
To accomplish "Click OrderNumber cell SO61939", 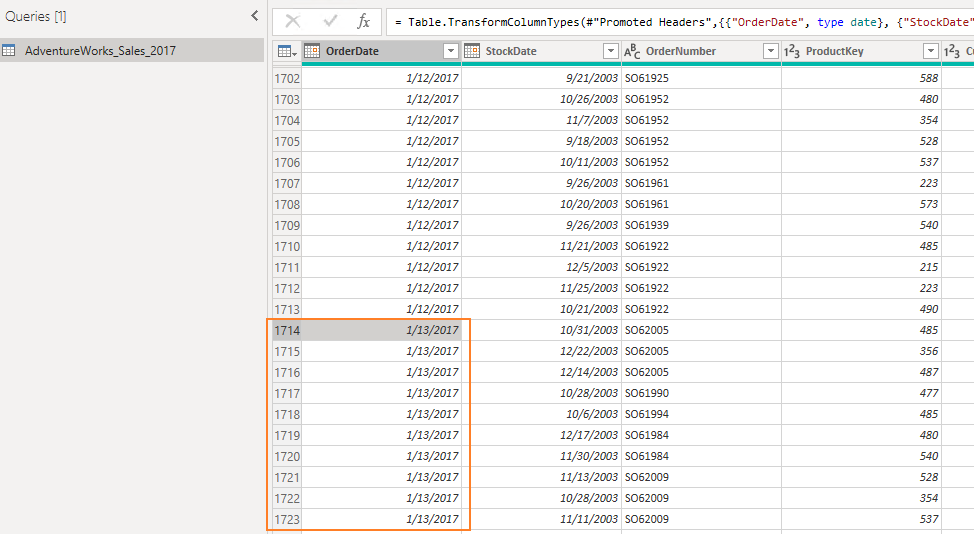I will (x=701, y=225).
